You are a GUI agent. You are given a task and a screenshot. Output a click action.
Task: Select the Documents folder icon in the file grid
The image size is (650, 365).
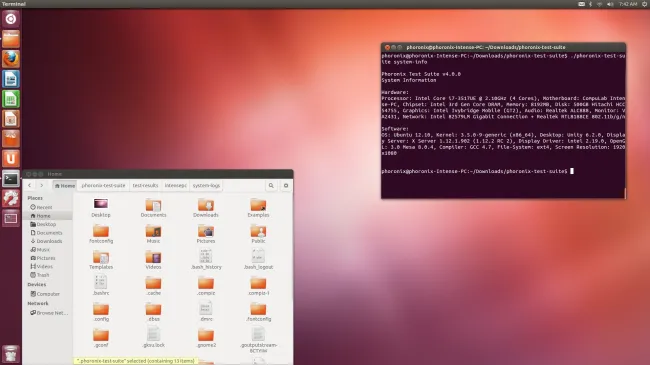153,208
